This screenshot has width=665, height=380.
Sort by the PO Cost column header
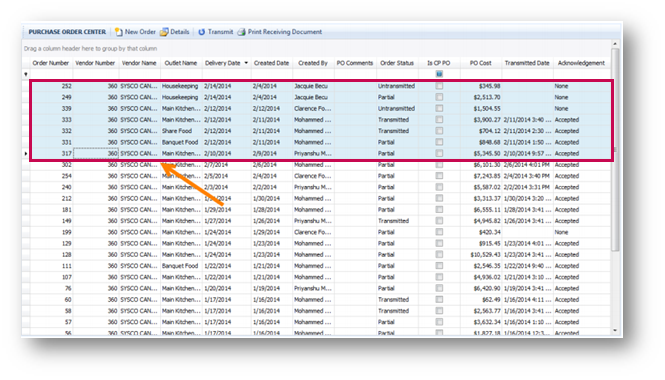tap(481, 63)
